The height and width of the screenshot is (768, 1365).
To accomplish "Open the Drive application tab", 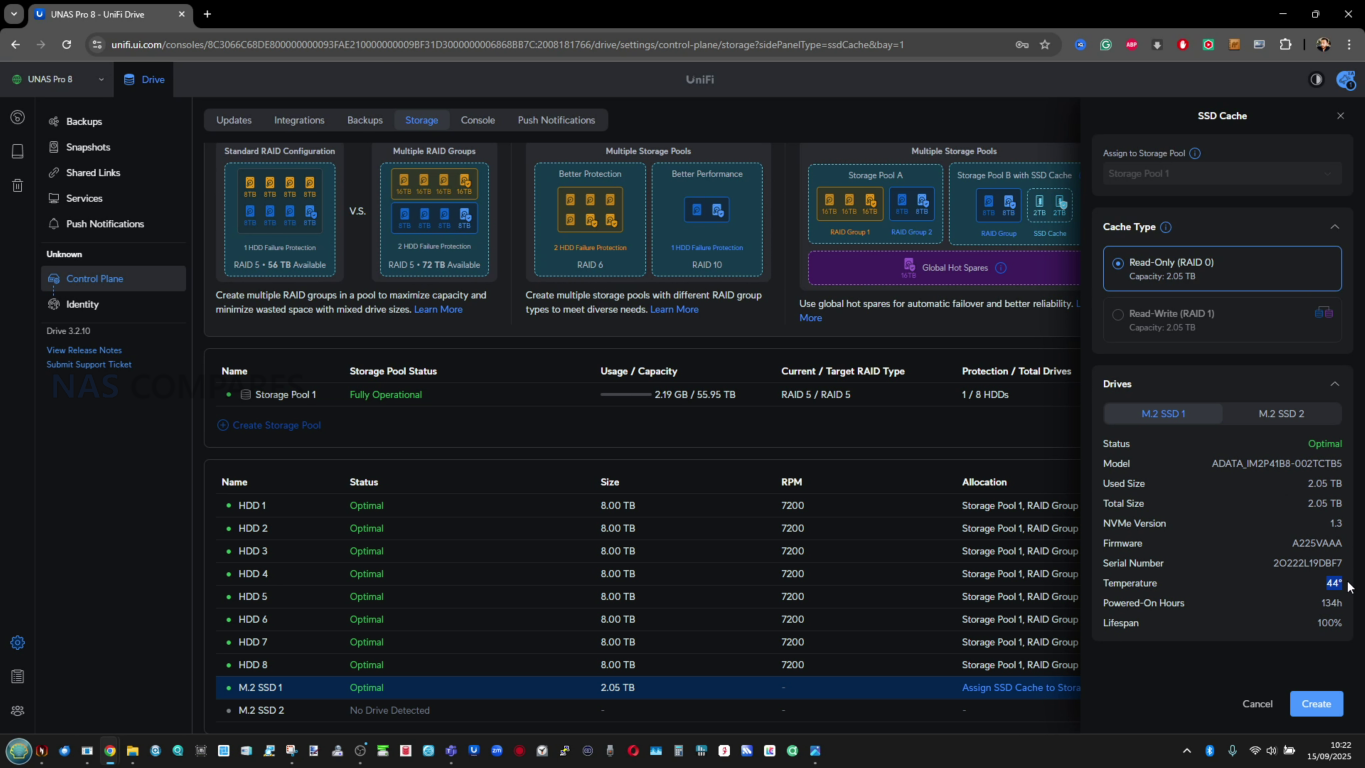I will click(143, 79).
